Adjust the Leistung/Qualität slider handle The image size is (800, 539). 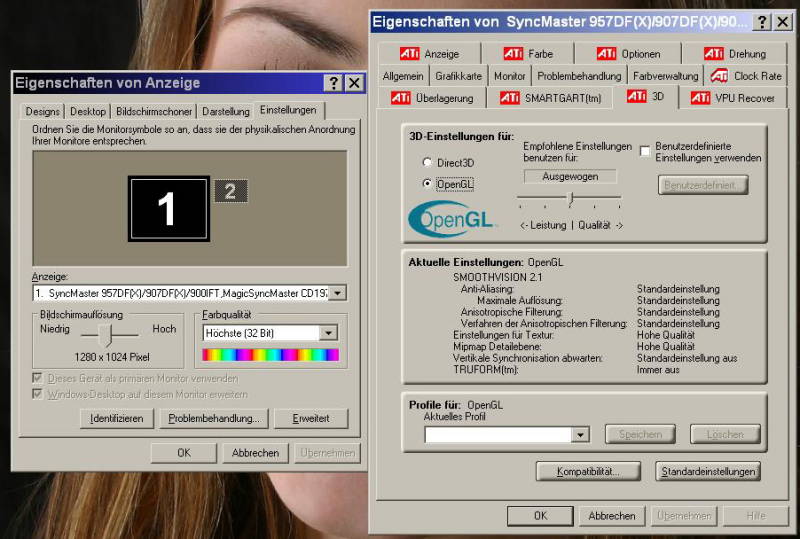click(x=570, y=198)
